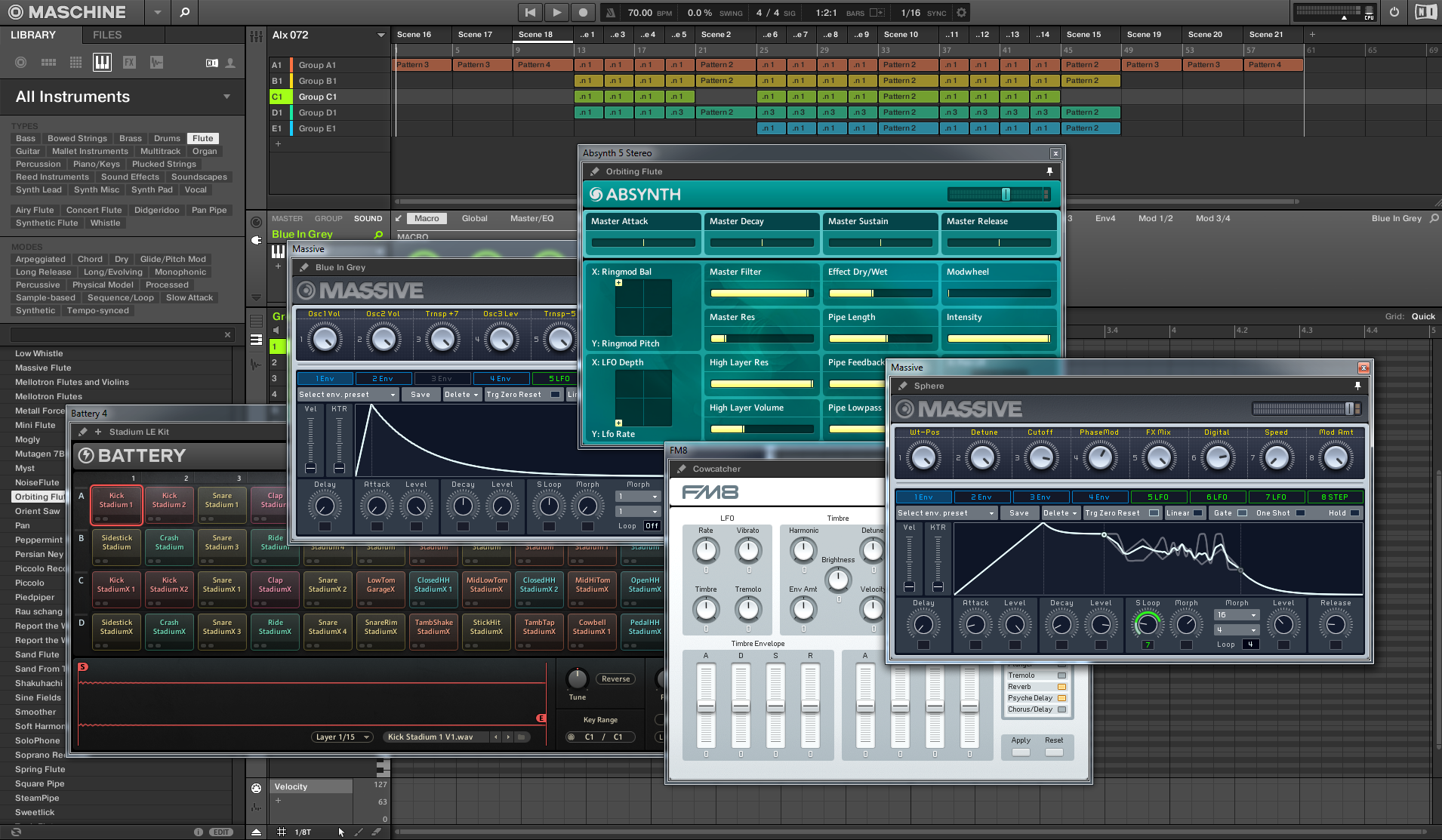Click the Reverse button in Battery
The width and height of the screenshot is (1442, 840).
coord(615,678)
